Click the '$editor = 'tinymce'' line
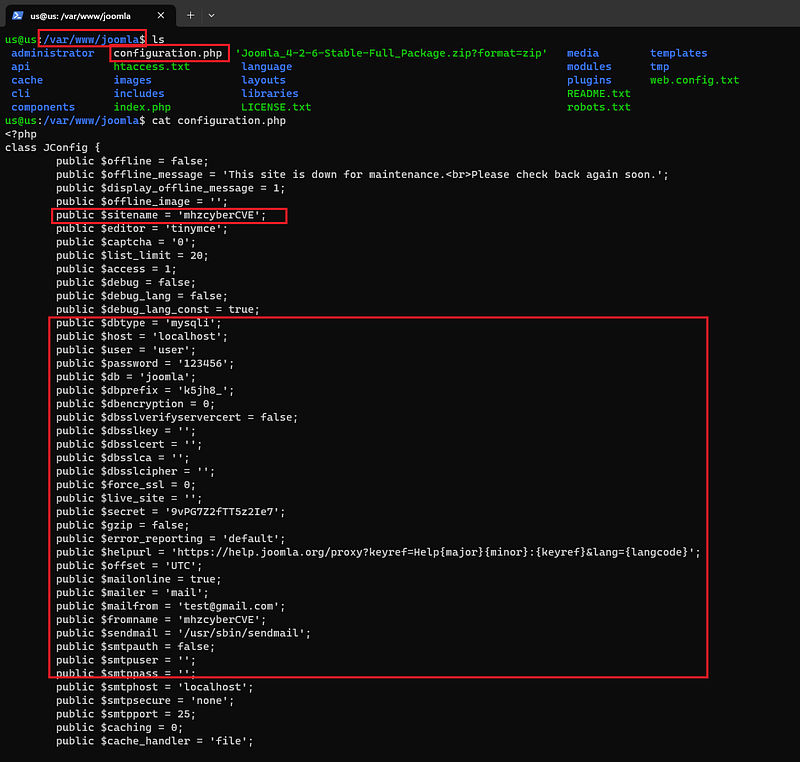Screen dimensions: 800x762 pos(142,228)
